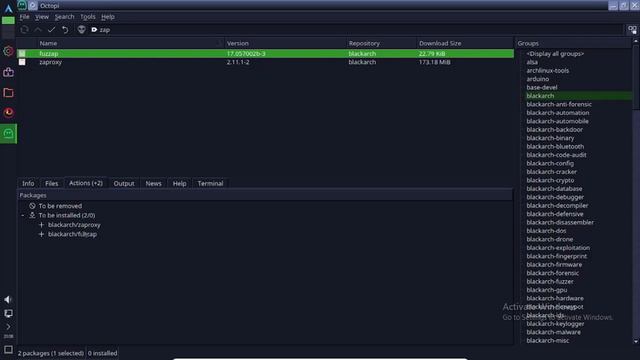Click the system upgrade arrow icon
This screenshot has width=640, height=360.
click(38, 30)
